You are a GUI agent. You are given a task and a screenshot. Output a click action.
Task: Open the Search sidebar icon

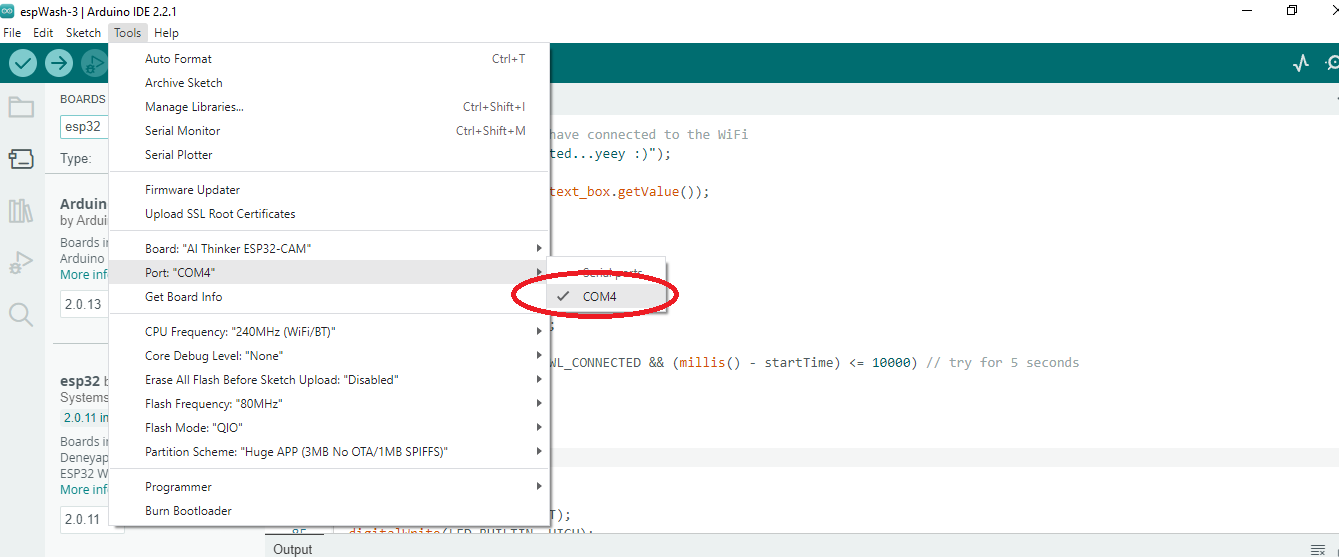point(21,315)
